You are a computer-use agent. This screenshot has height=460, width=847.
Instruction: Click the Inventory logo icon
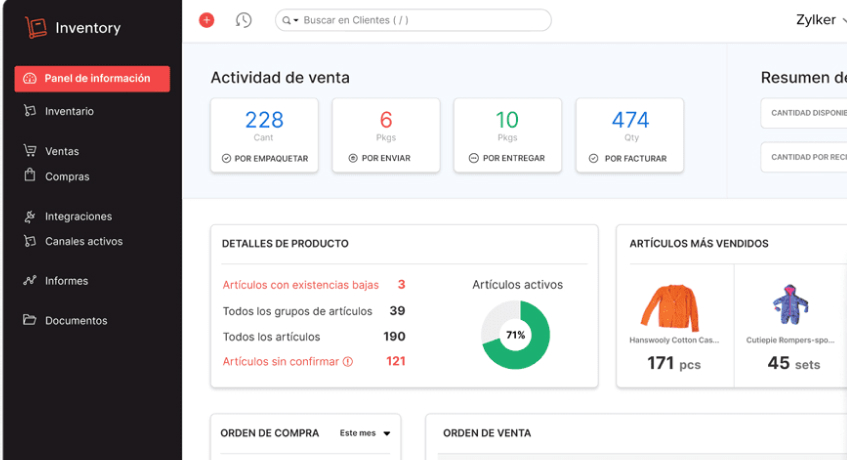click(x=36, y=28)
